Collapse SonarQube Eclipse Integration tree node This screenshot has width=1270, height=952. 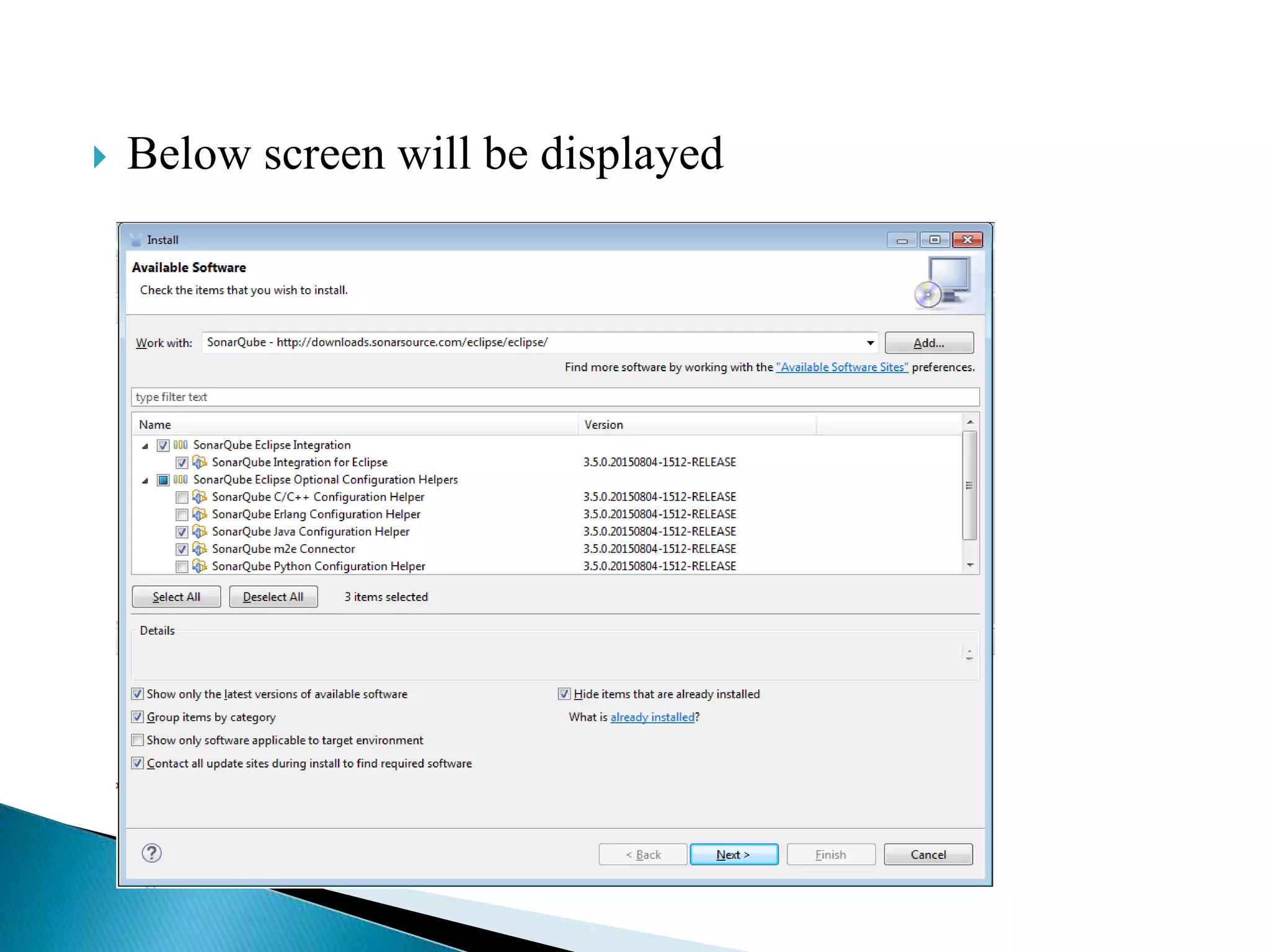point(145,446)
